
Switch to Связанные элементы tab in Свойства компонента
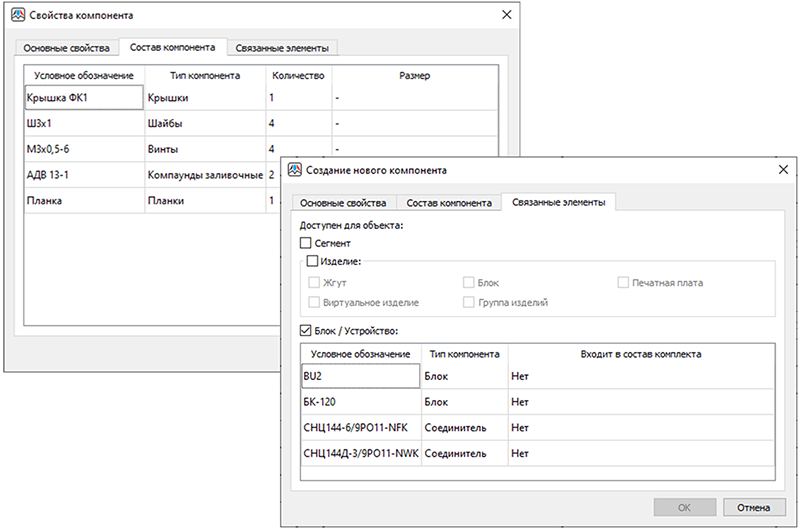[x=281, y=48]
